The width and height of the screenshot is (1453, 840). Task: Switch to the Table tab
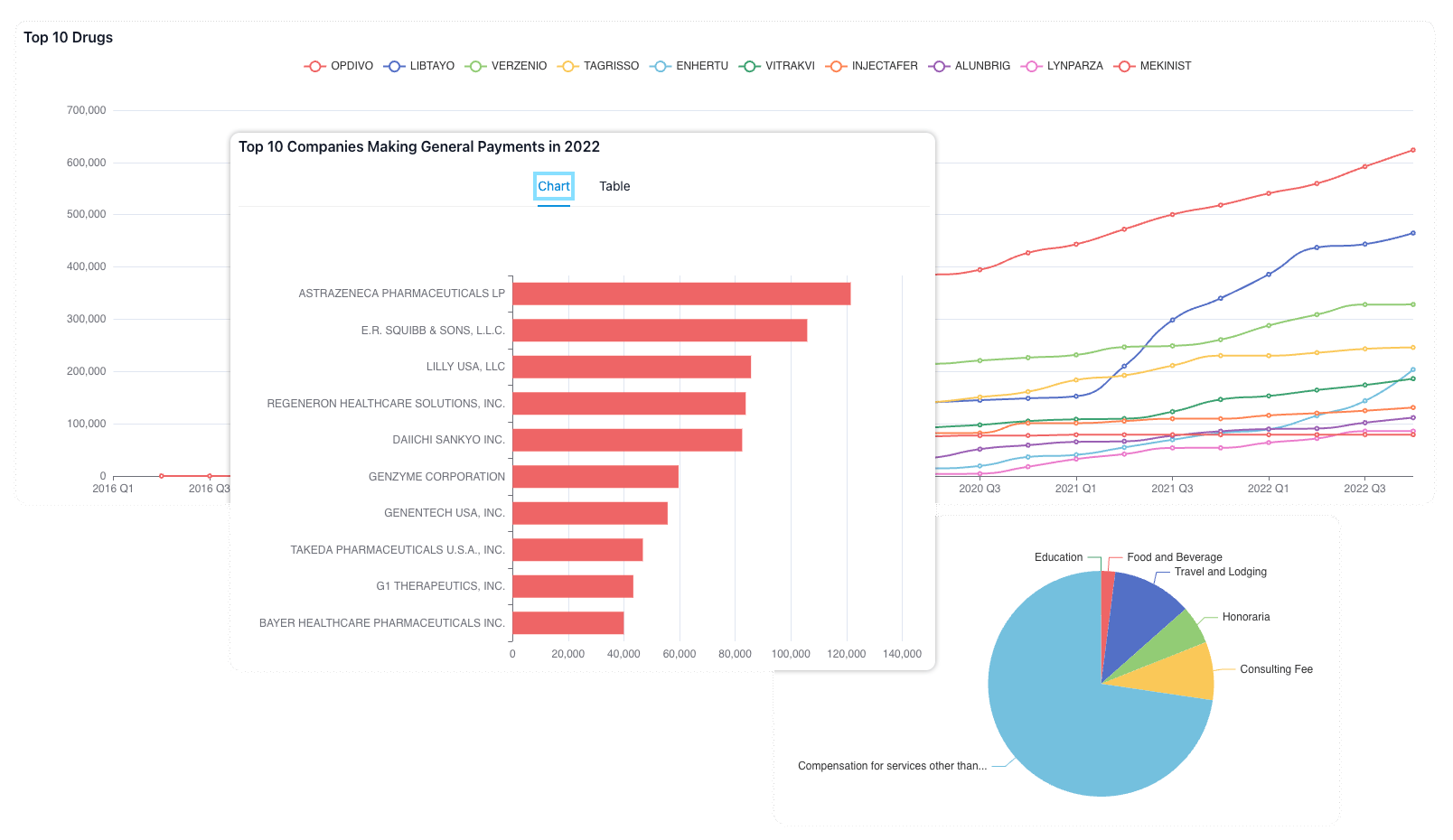pyautogui.click(x=614, y=186)
